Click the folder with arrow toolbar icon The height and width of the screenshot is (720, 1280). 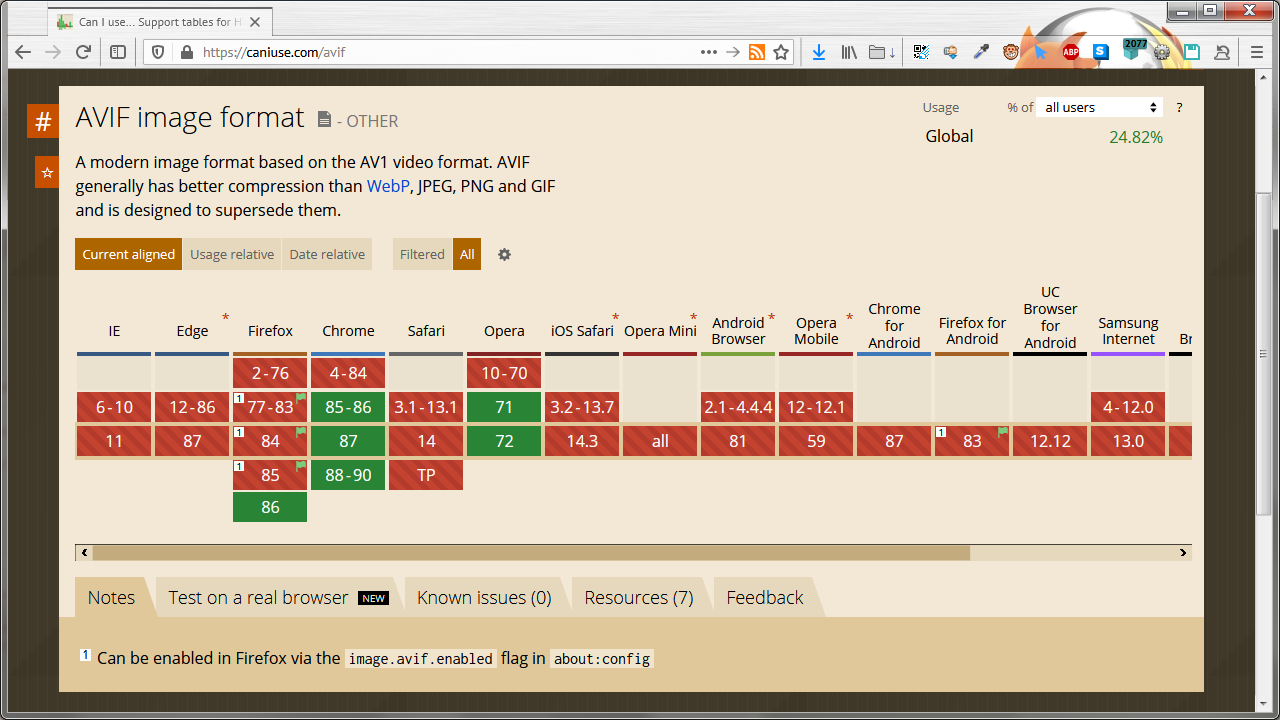(x=882, y=52)
